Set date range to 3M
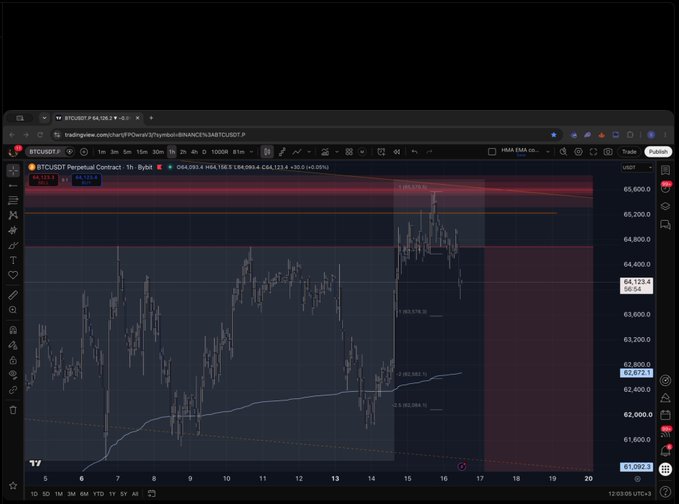This screenshot has height=504, width=679. 71,494
